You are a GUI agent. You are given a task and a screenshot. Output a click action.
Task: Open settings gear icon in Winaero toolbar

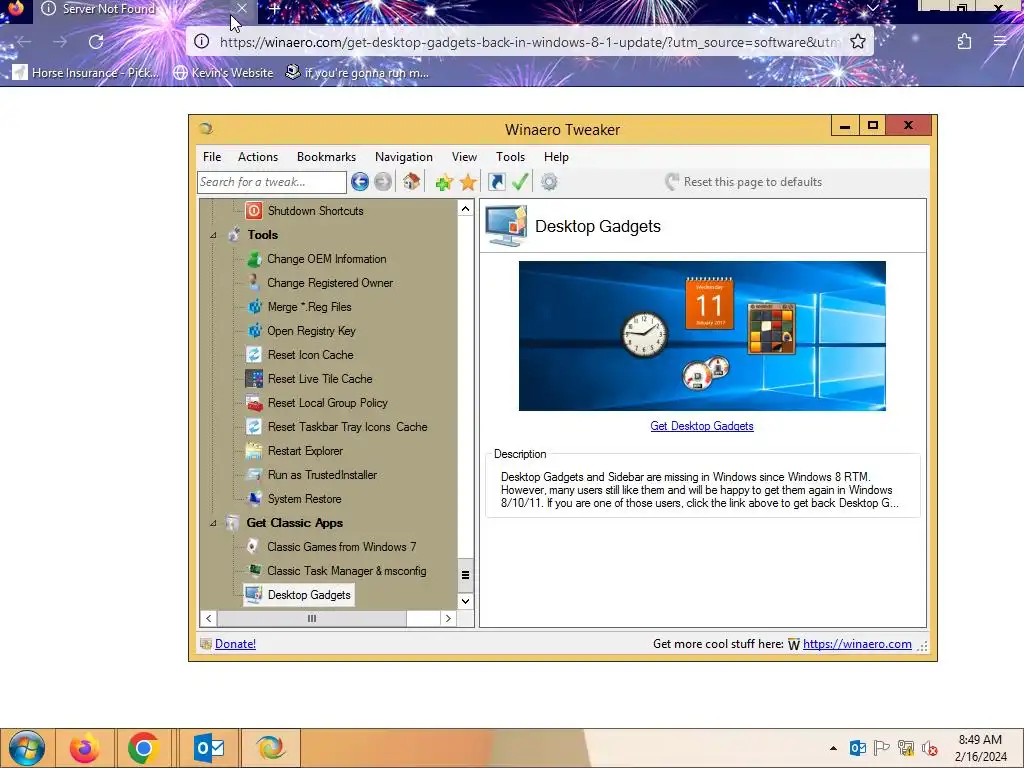pos(549,182)
